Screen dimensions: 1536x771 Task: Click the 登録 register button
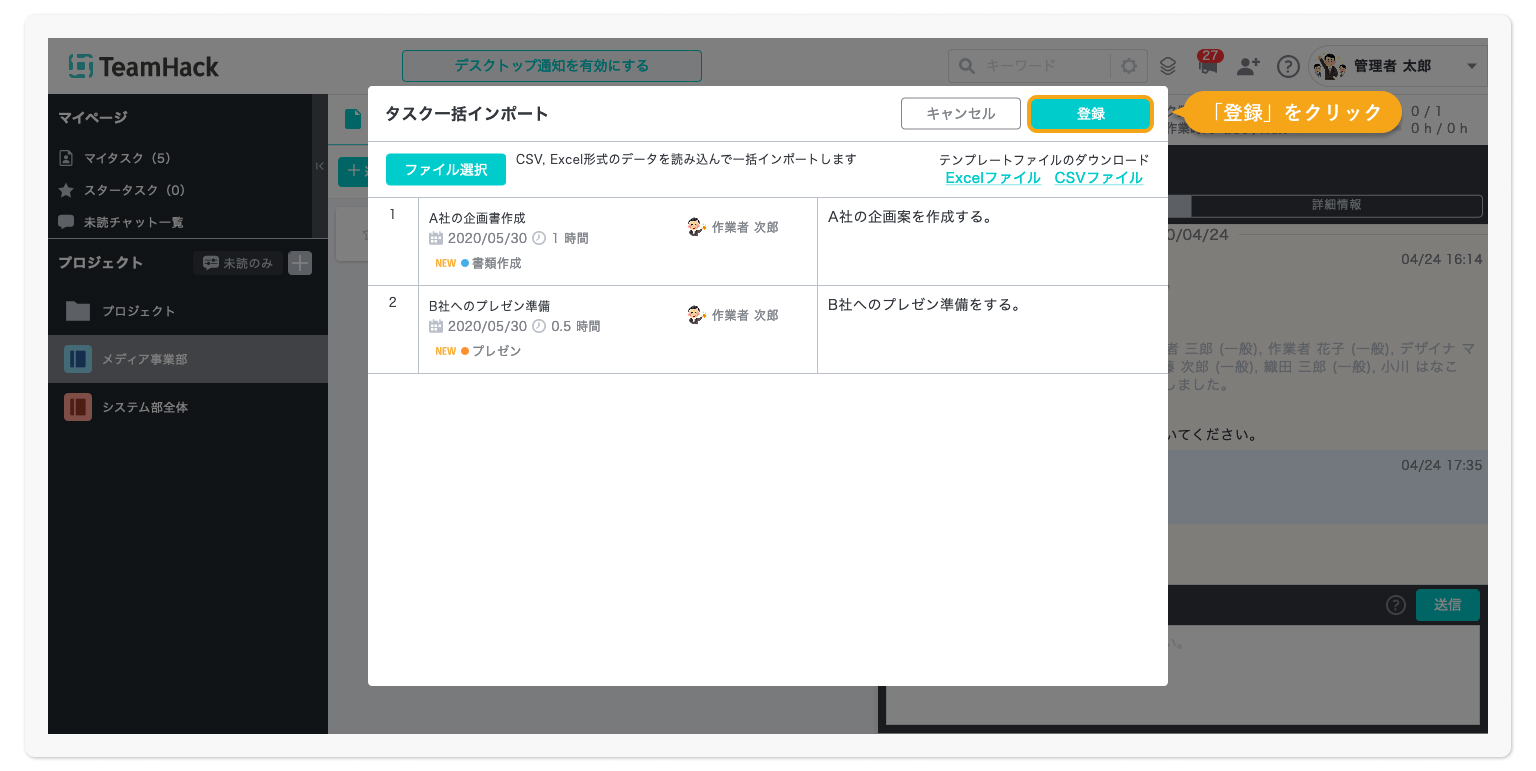[1090, 114]
